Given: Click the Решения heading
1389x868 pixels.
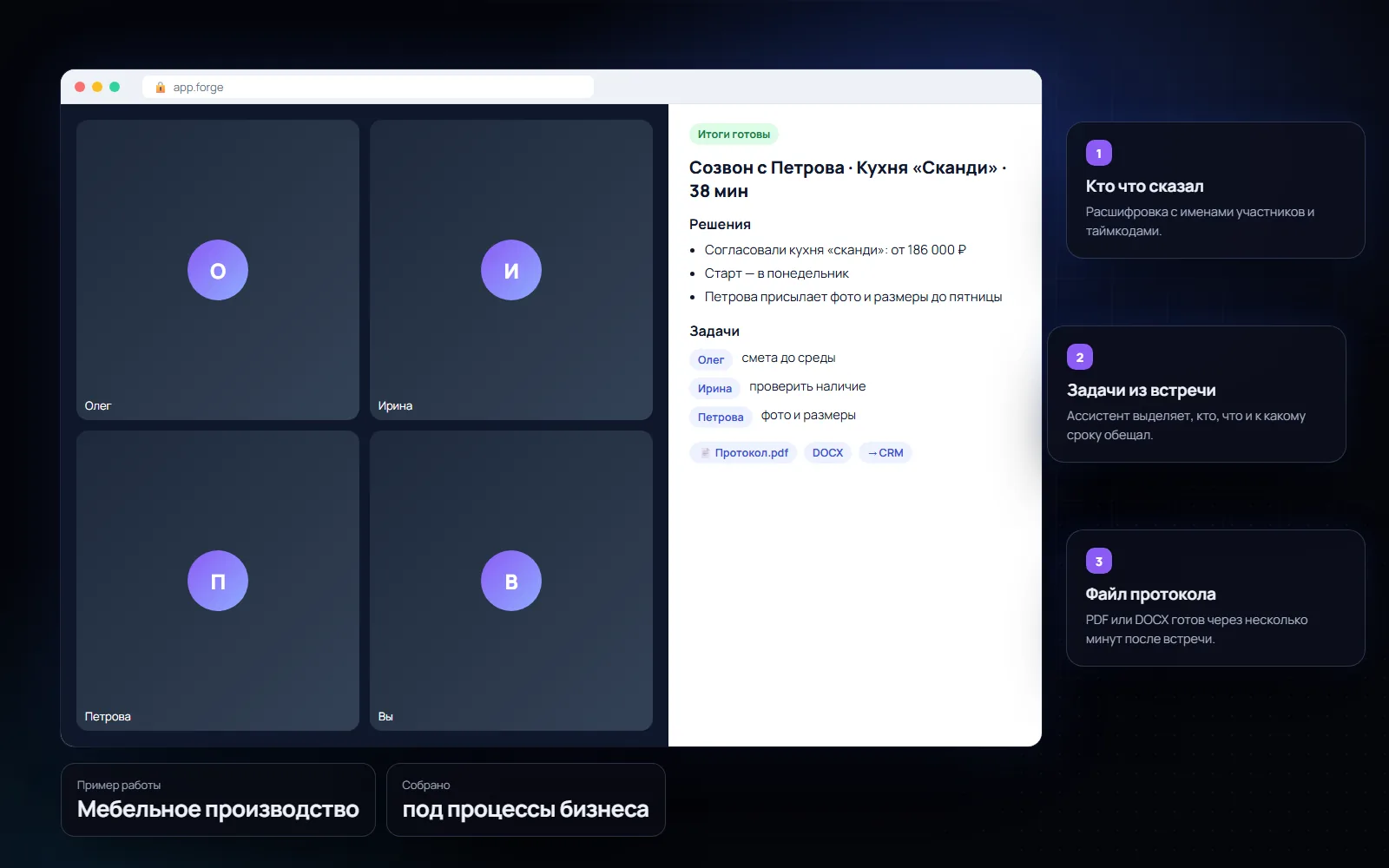Looking at the screenshot, I should [x=720, y=224].
